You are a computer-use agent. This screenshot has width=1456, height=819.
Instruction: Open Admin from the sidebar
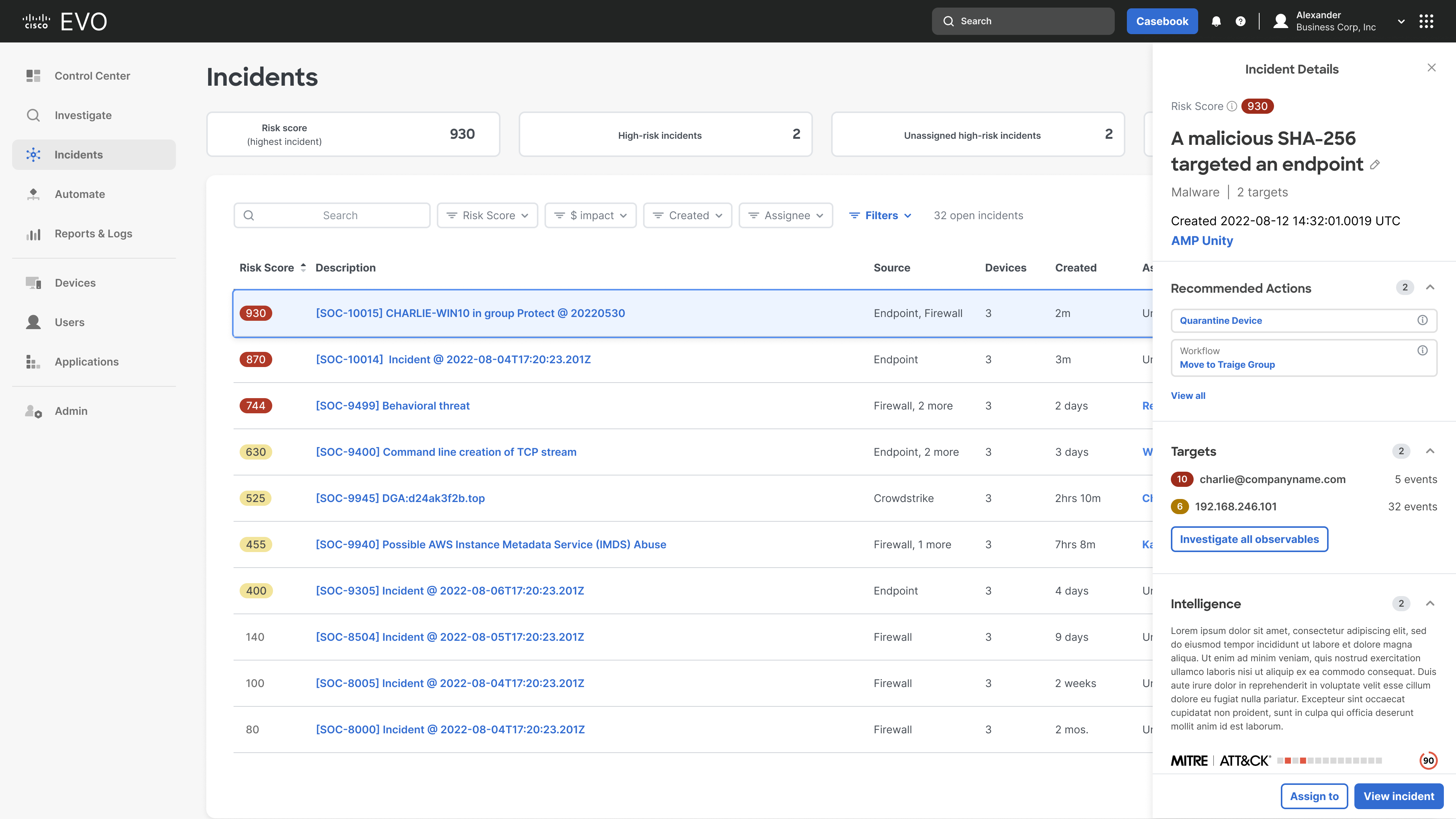click(71, 411)
